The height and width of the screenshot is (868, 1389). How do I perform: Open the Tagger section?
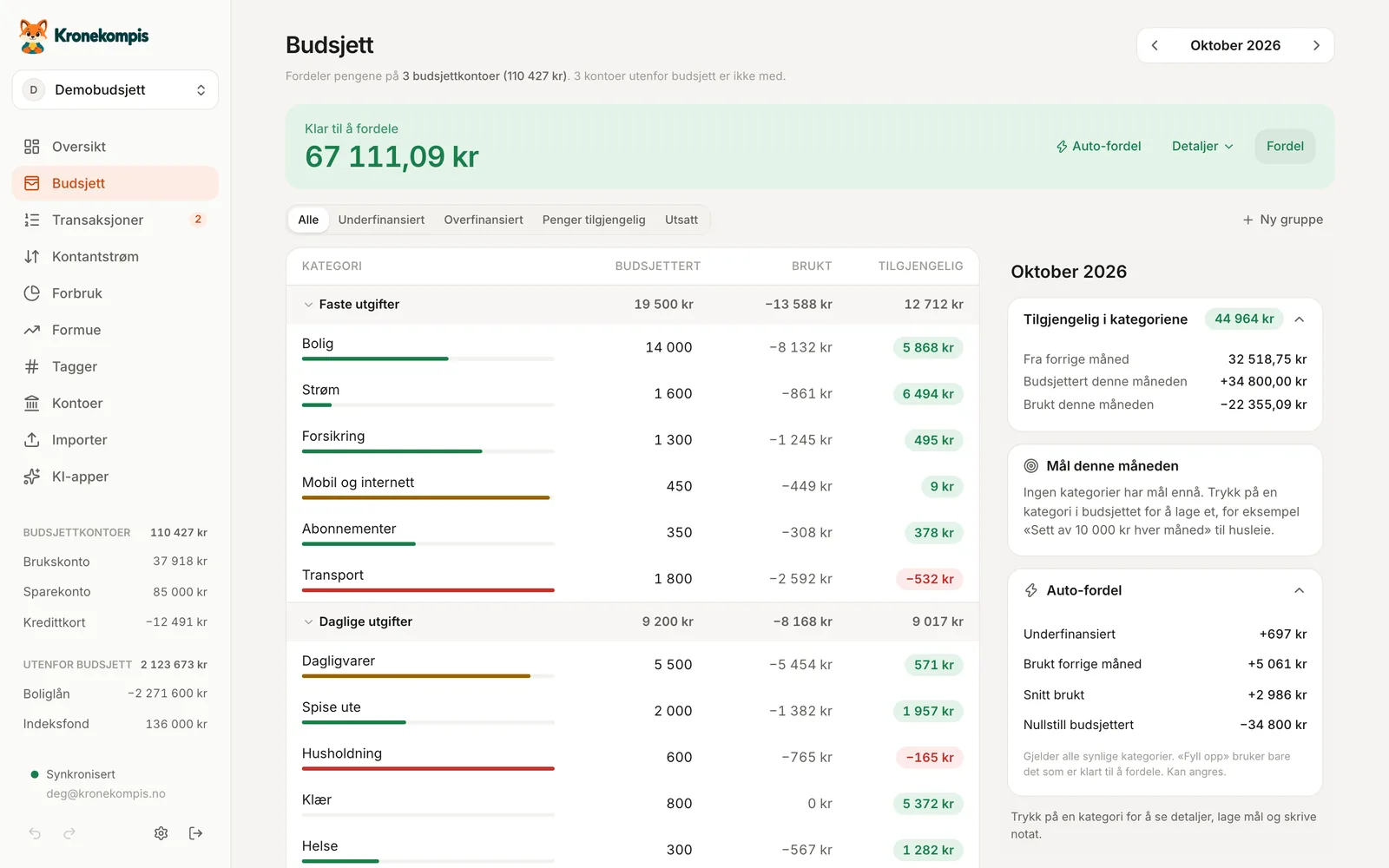[x=115, y=366]
